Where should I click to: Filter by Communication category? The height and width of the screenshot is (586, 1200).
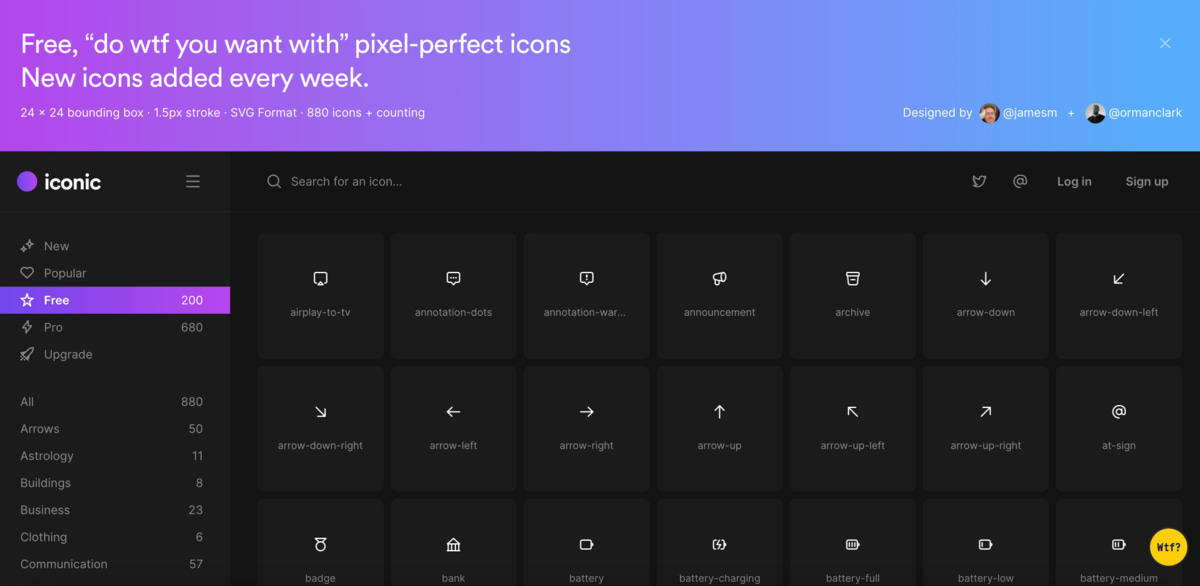pyautogui.click(x=115, y=563)
